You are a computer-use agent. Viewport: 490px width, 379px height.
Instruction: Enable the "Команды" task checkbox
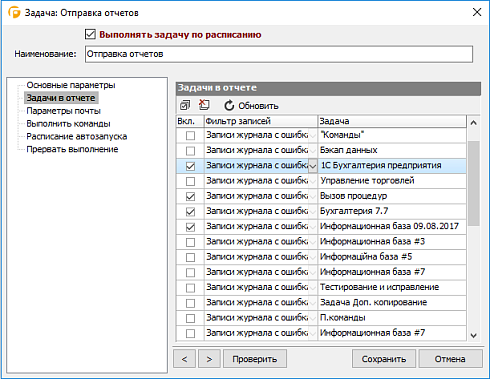point(190,135)
